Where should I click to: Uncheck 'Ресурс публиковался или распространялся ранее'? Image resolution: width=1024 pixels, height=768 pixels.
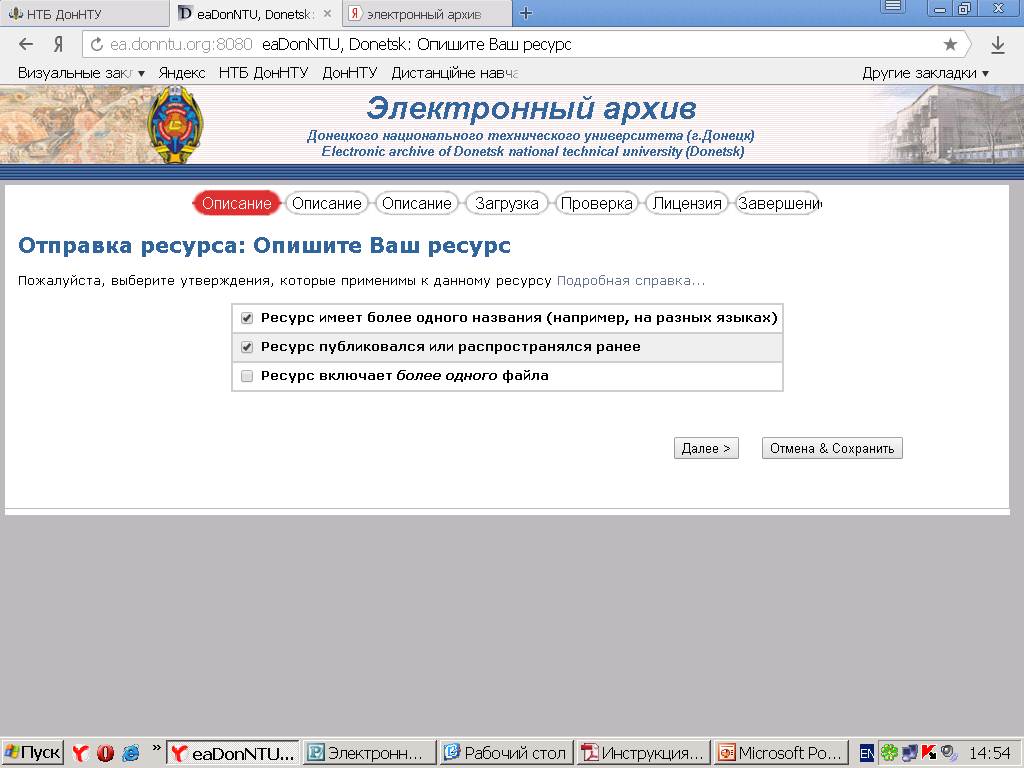pyautogui.click(x=247, y=347)
